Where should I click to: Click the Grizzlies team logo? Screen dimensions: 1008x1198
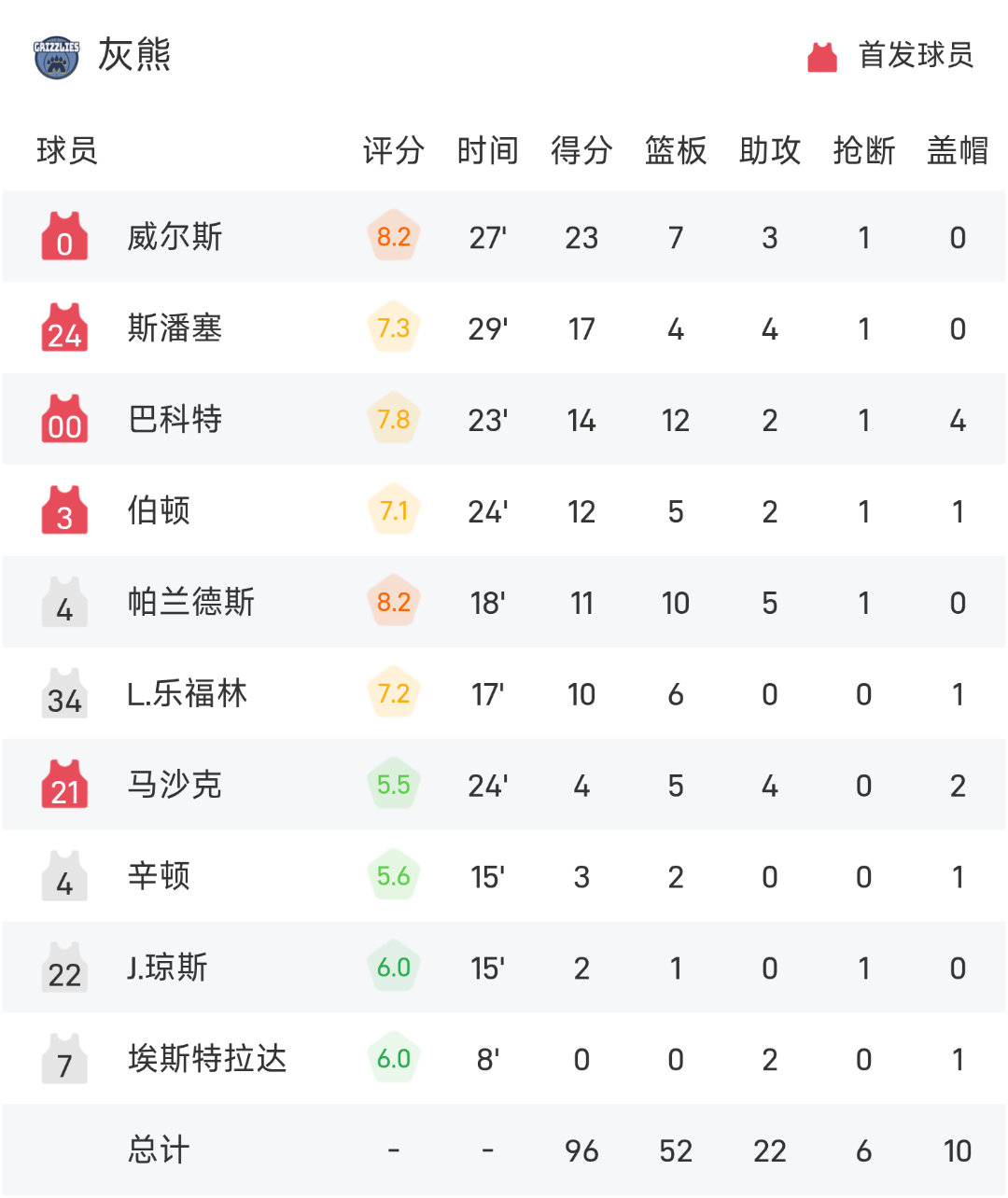pos(56,57)
